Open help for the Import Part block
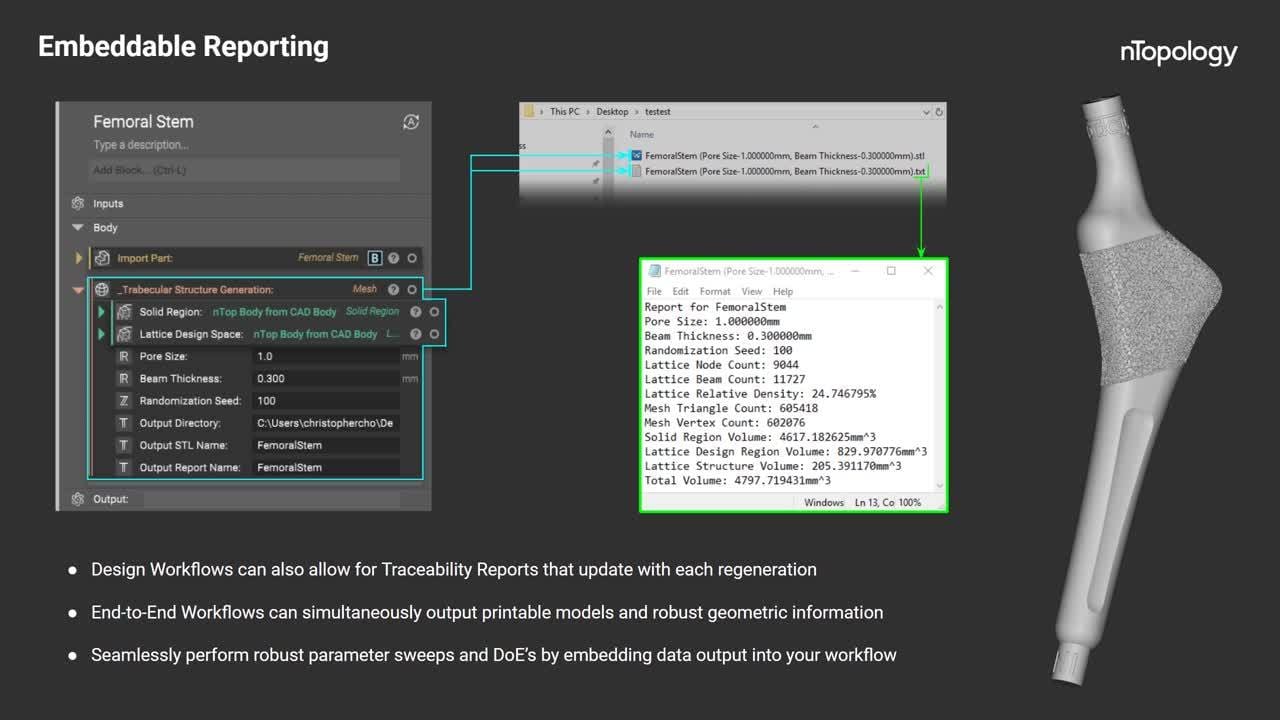This screenshot has height=720, width=1280. coord(394,258)
